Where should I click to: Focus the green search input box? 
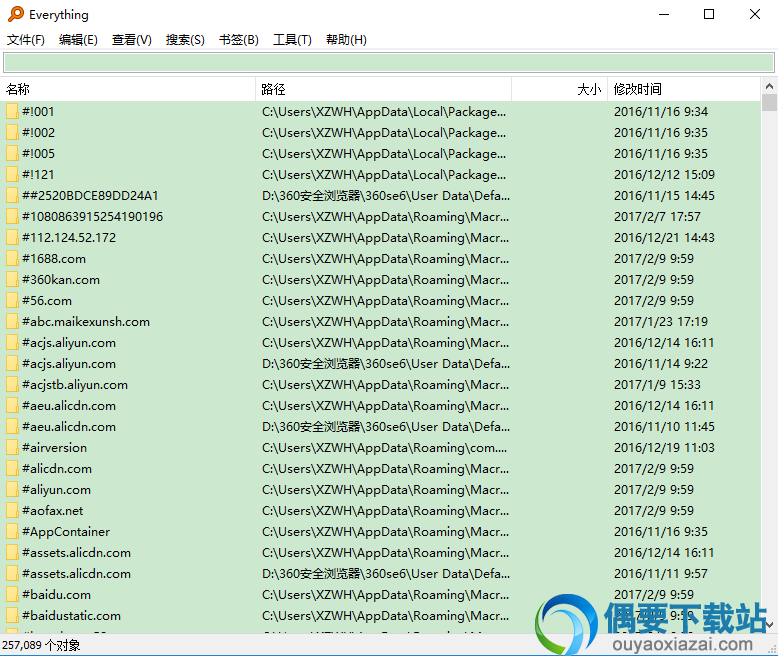pyautogui.click(x=389, y=63)
